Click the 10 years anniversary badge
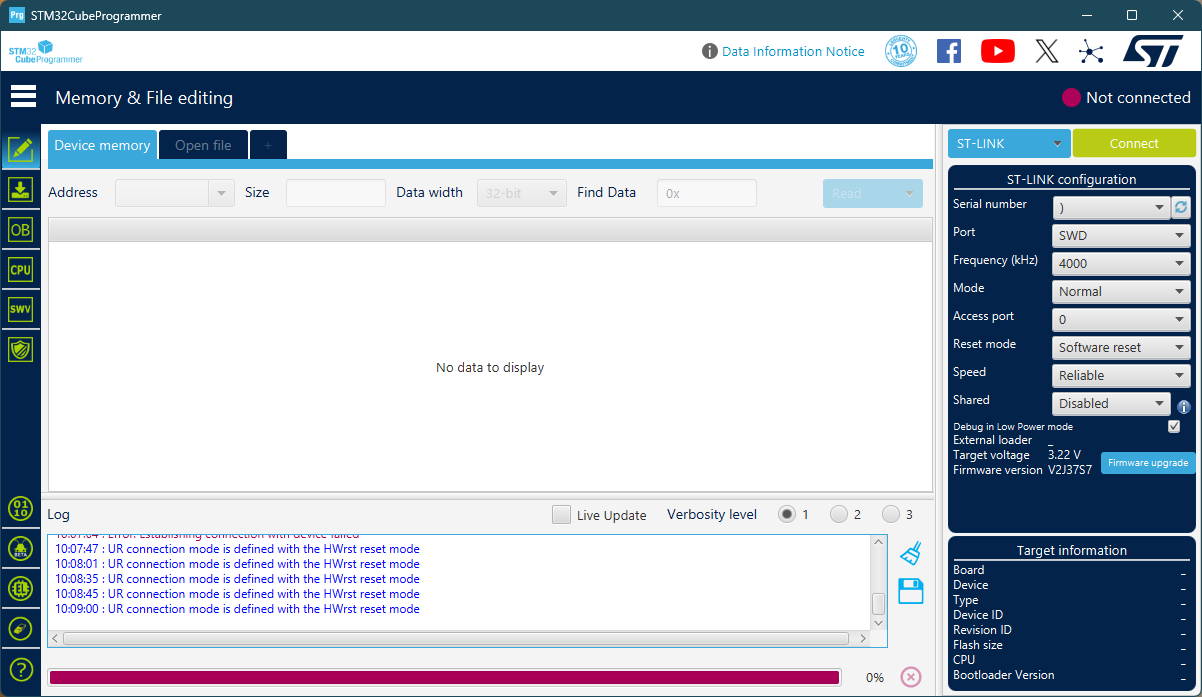Screen dimensions: 1202x697 [x=901, y=51]
